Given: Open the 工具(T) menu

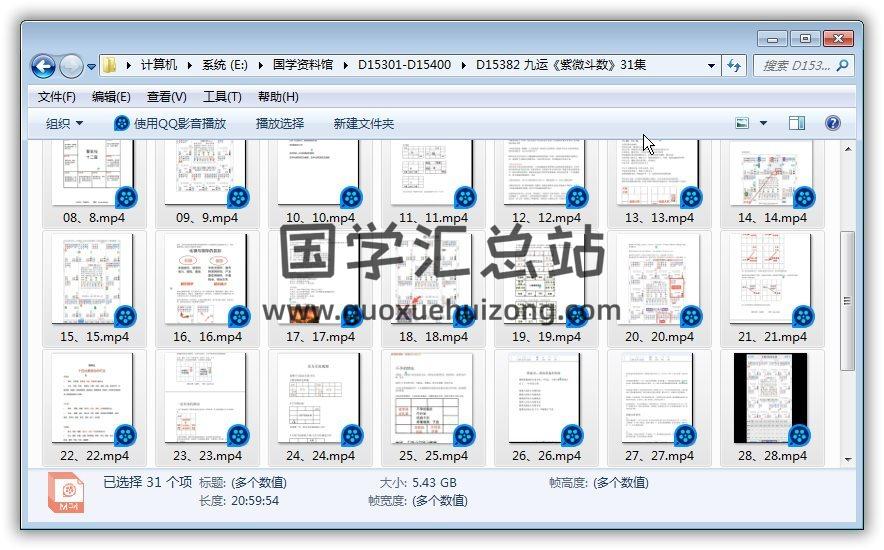Looking at the screenshot, I should (x=222, y=97).
